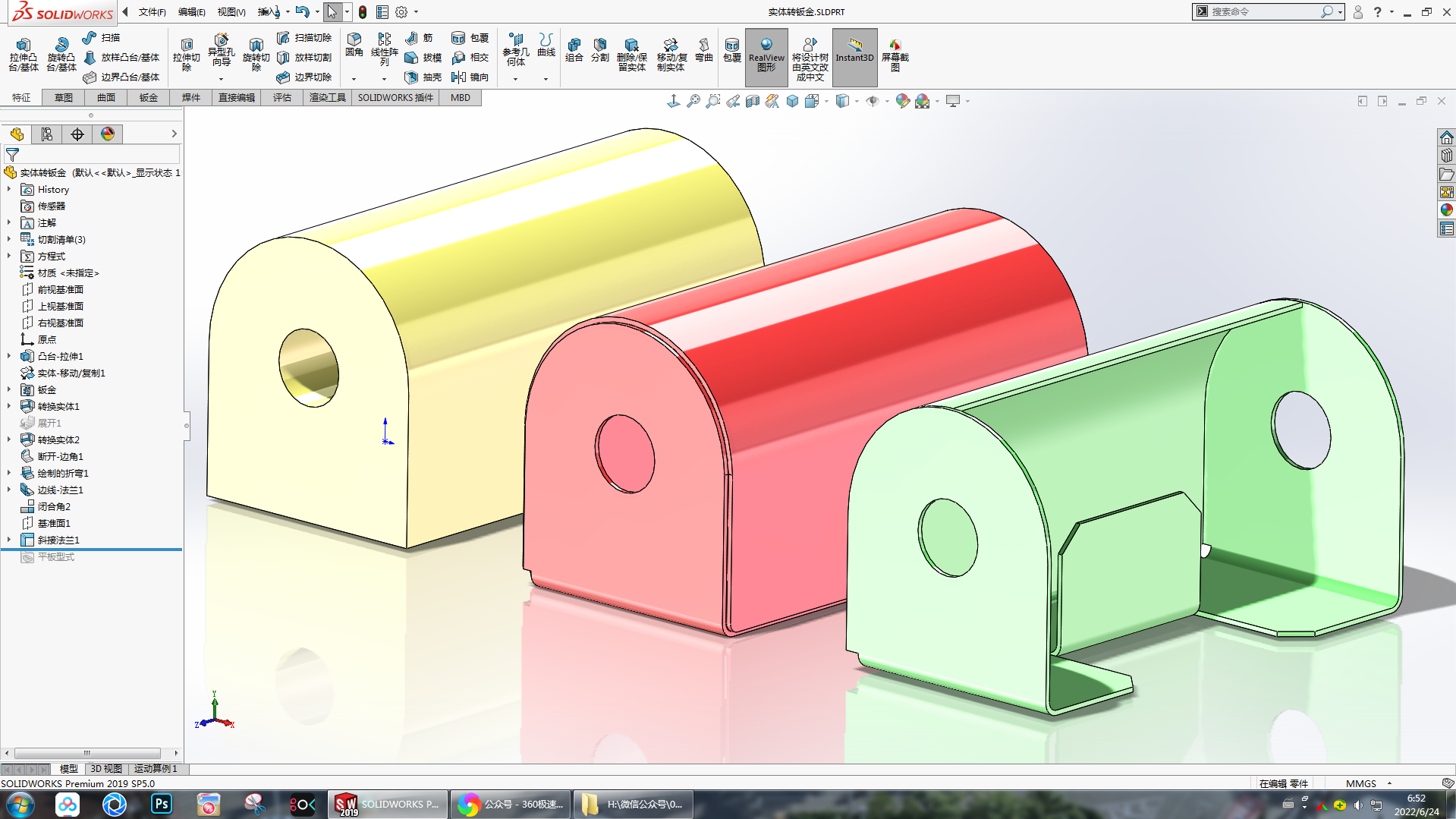1456x819 pixels.
Task: Open the 异型孔向导 hole wizard
Action: (221, 50)
